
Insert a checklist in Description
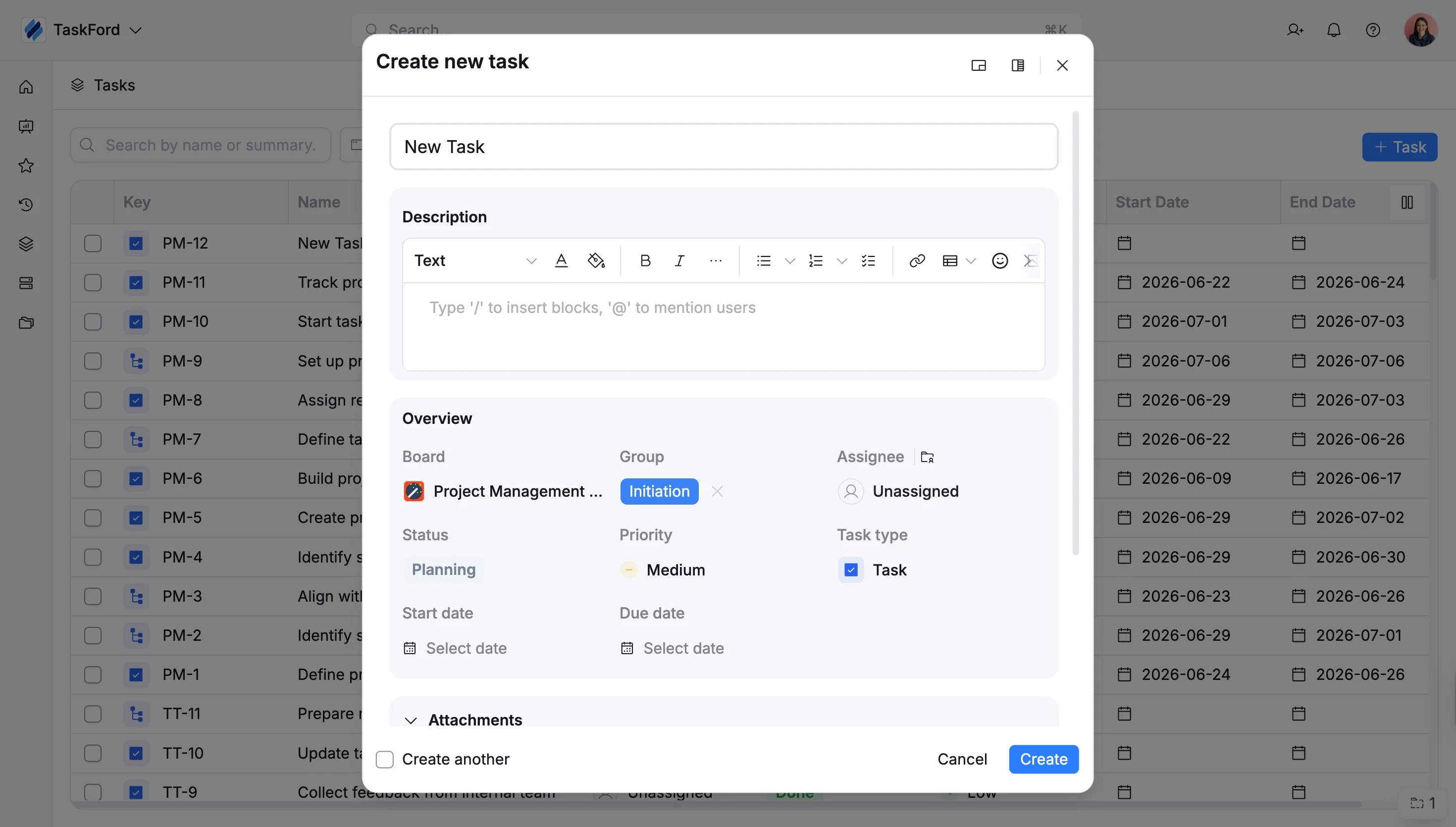[868, 260]
